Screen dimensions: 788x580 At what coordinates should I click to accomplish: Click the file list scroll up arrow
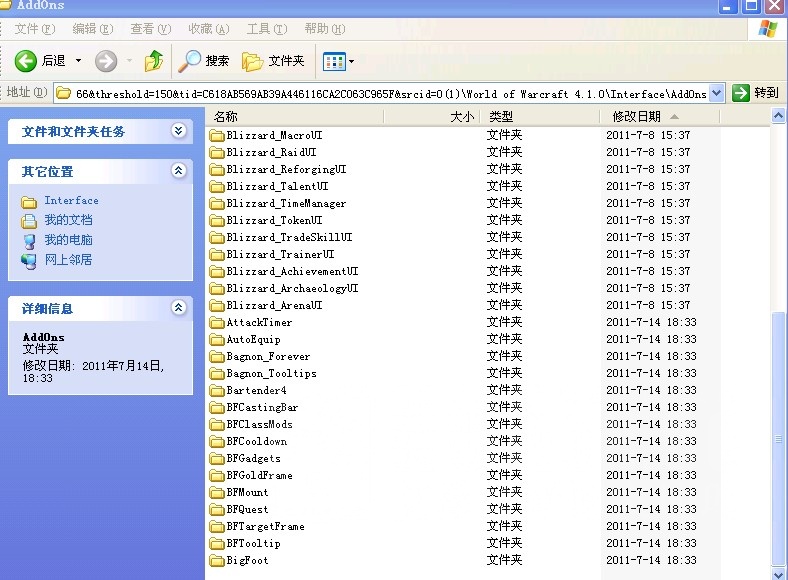click(x=778, y=116)
